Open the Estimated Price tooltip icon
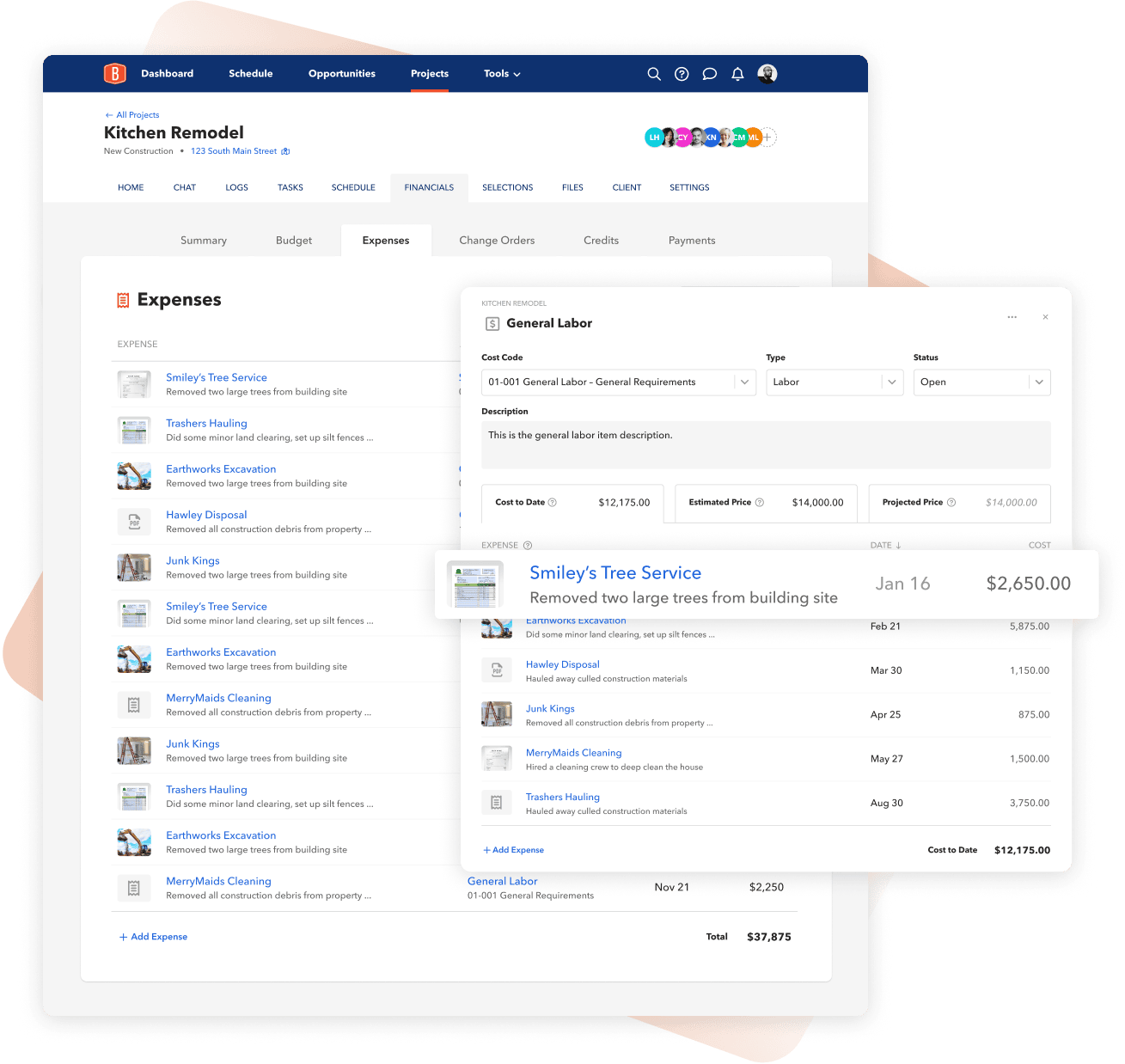Viewport: 1125px width, 1064px height. point(760,502)
